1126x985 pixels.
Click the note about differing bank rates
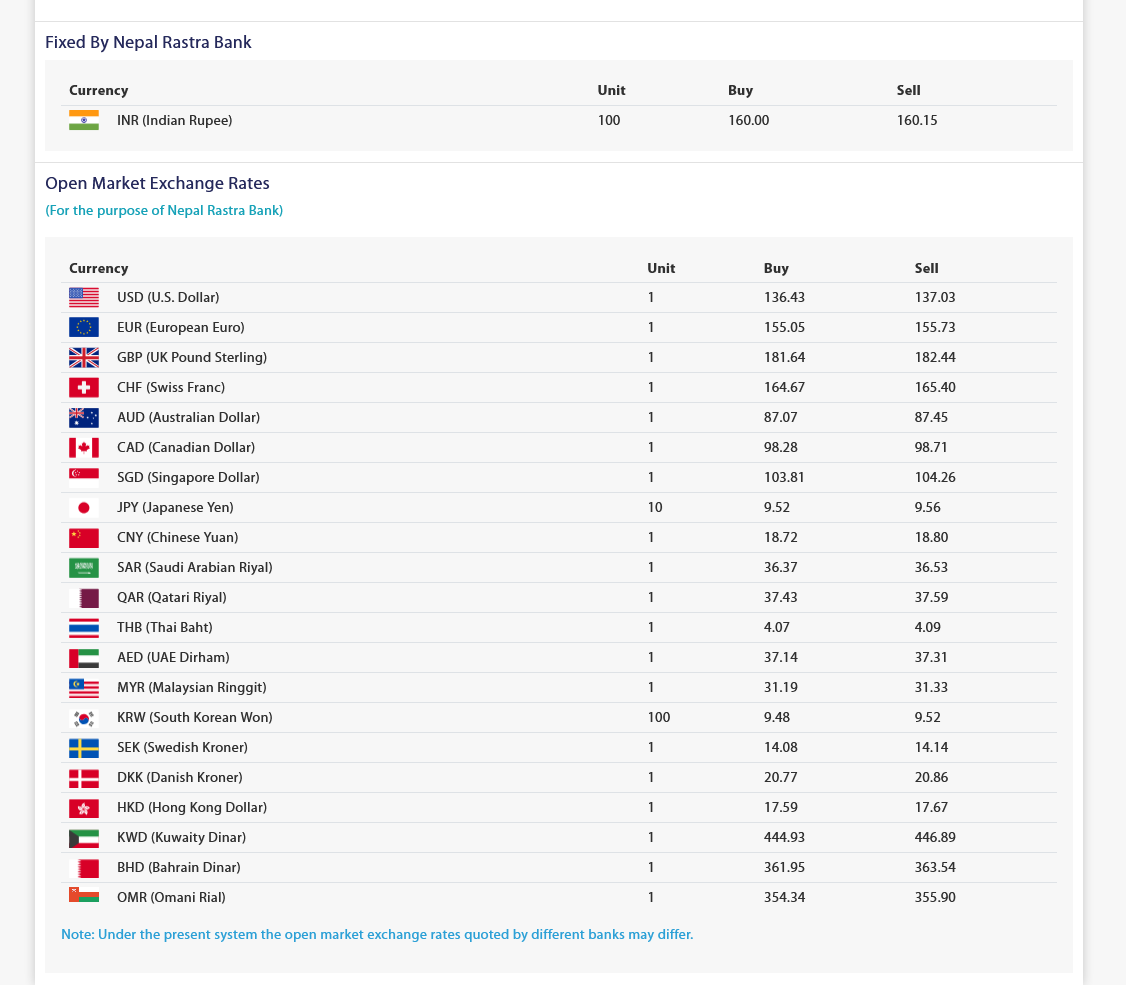[x=377, y=935]
